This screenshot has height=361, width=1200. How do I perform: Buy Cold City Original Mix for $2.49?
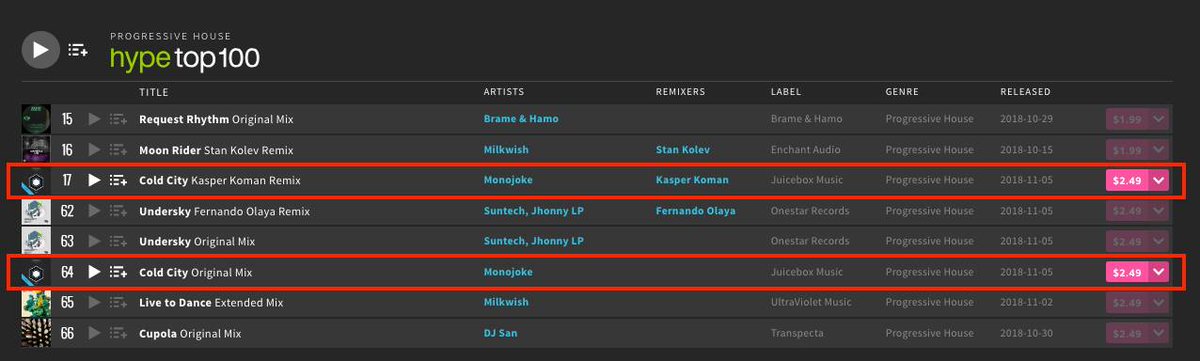click(x=1127, y=272)
